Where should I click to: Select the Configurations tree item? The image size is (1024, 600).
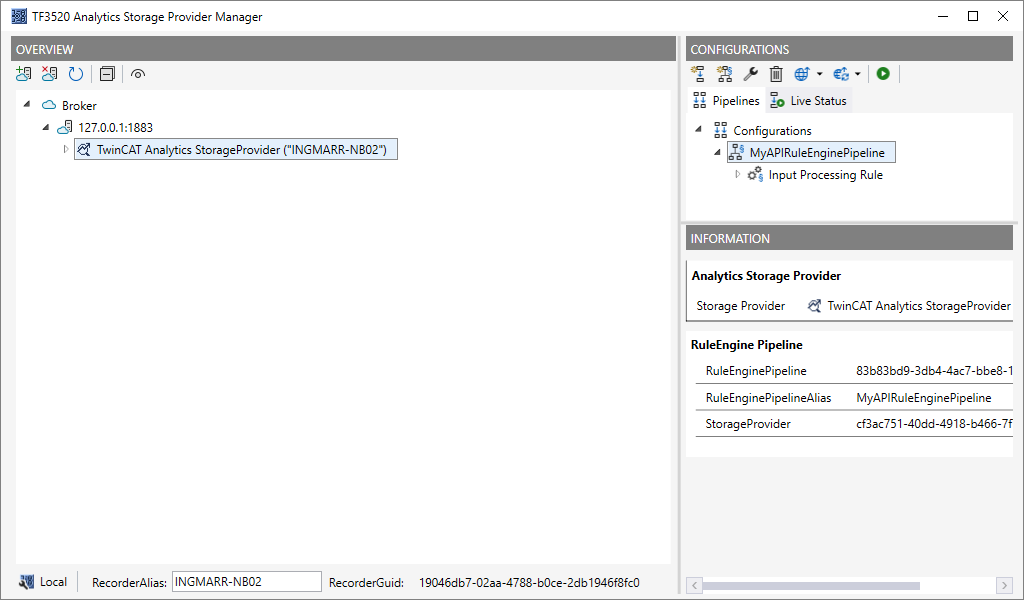[773, 131]
